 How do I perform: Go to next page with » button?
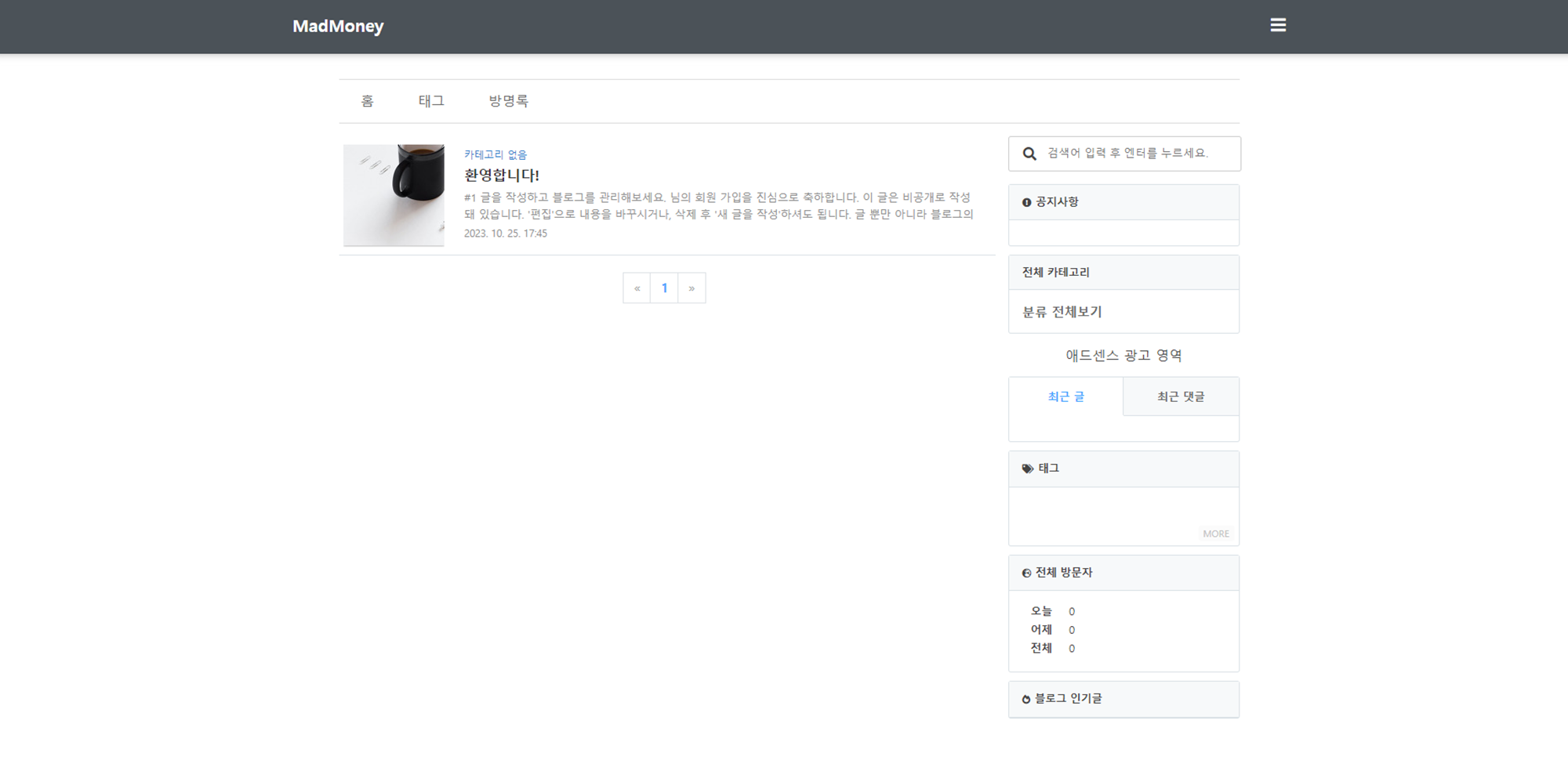[x=691, y=288]
